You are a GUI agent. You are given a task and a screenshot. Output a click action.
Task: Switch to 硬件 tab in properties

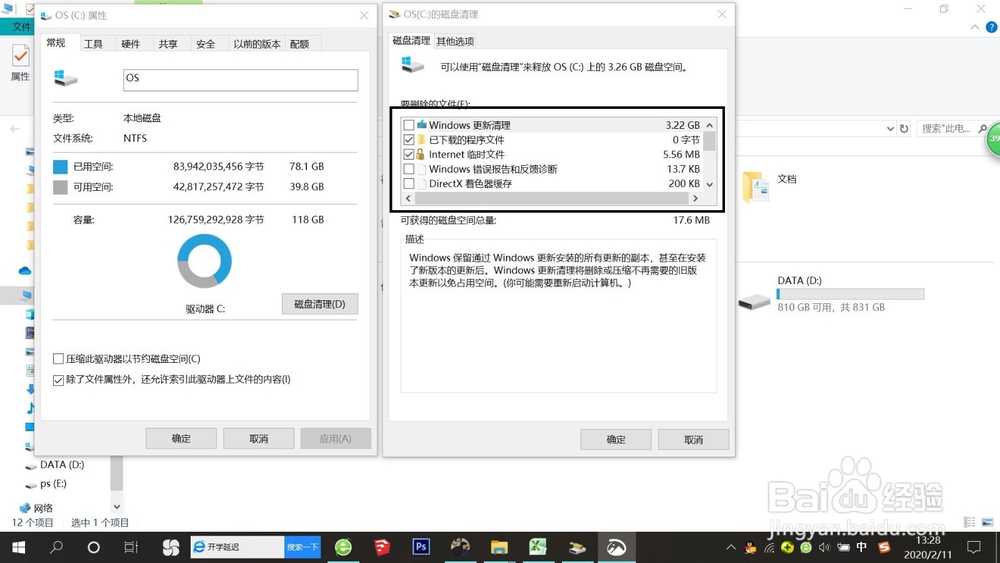(130, 44)
